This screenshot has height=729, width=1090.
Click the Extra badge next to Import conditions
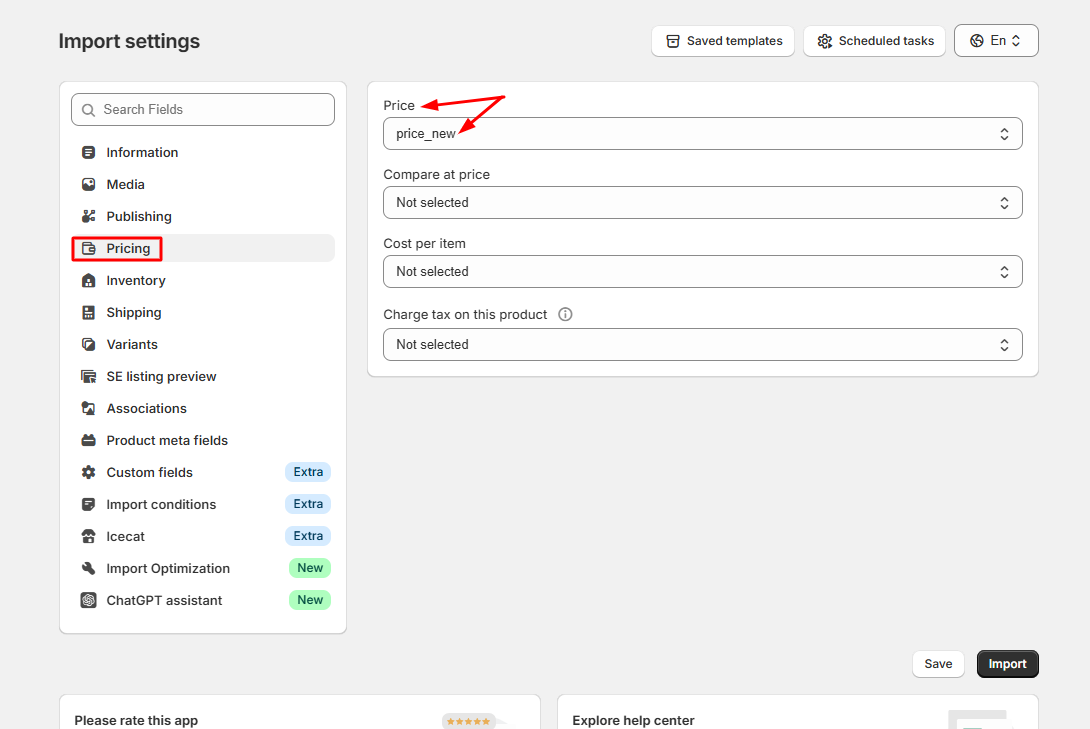click(x=308, y=504)
